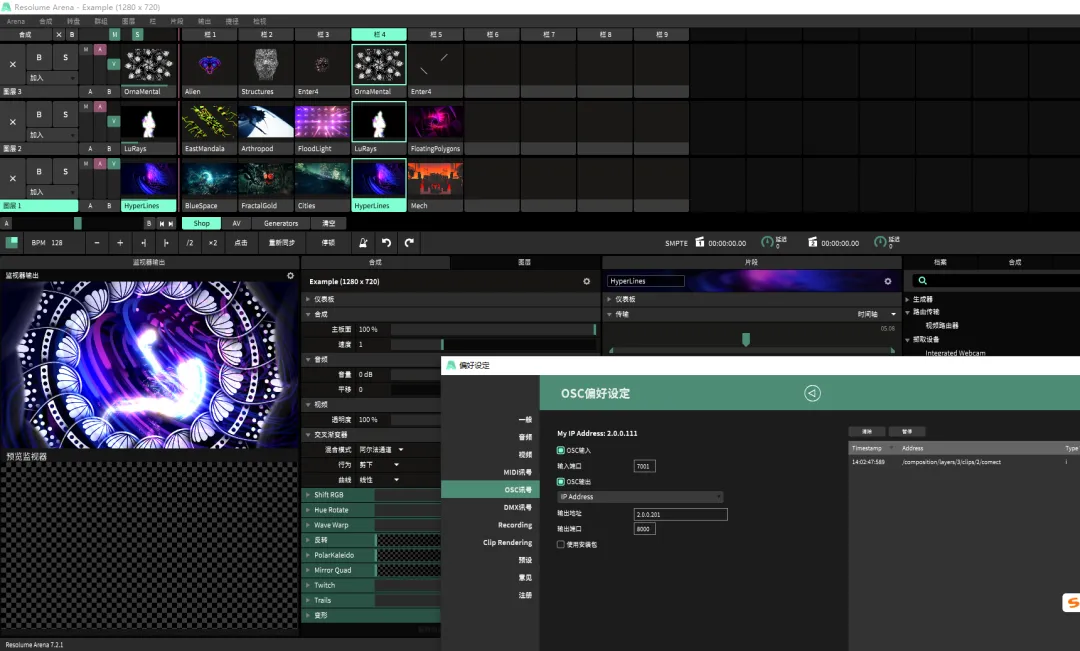Viewport: 1080px width, 651px height.
Task: Click the green square icon beside BPM
Action: coord(12,242)
